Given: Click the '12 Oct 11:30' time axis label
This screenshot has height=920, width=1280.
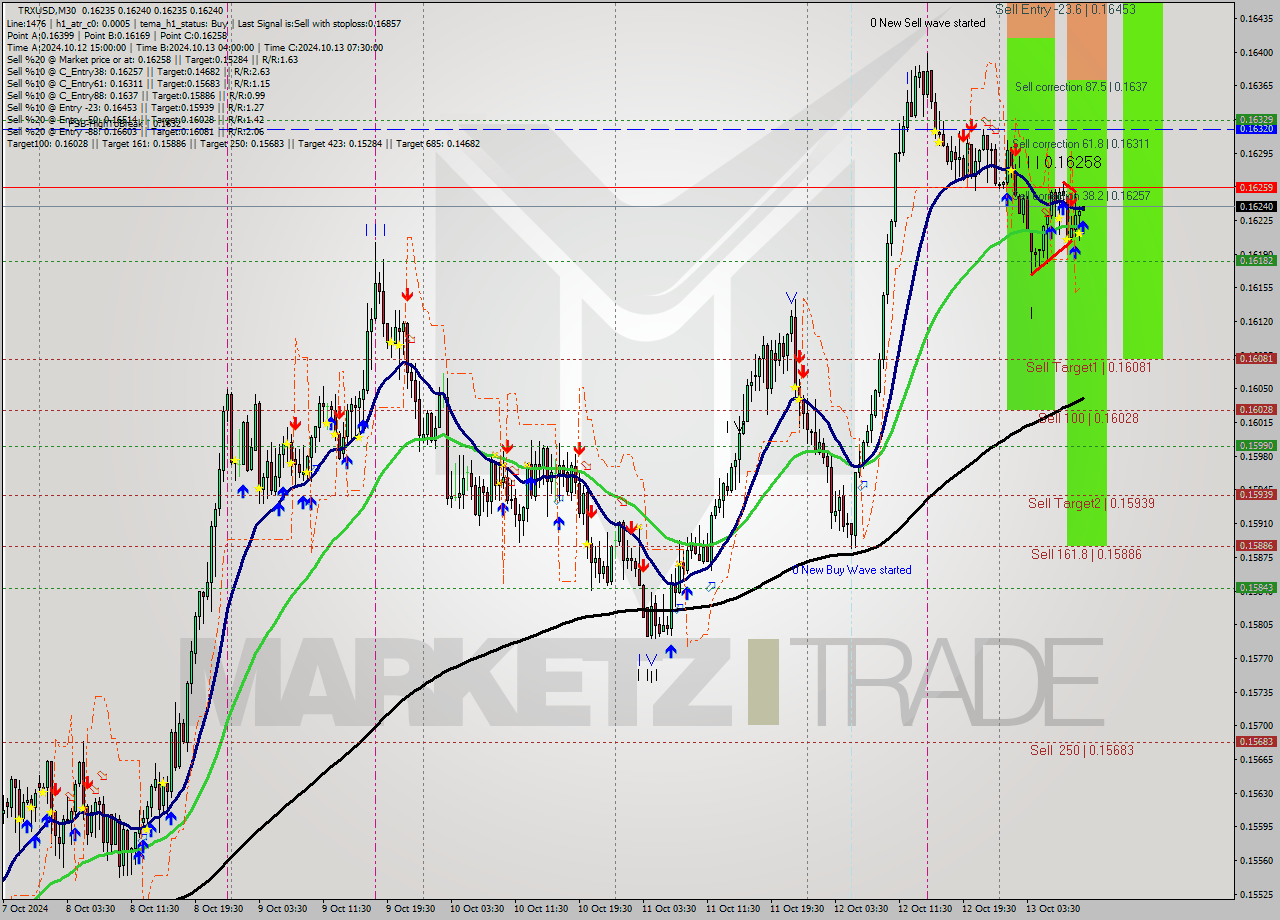Looking at the screenshot, I should [926, 909].
